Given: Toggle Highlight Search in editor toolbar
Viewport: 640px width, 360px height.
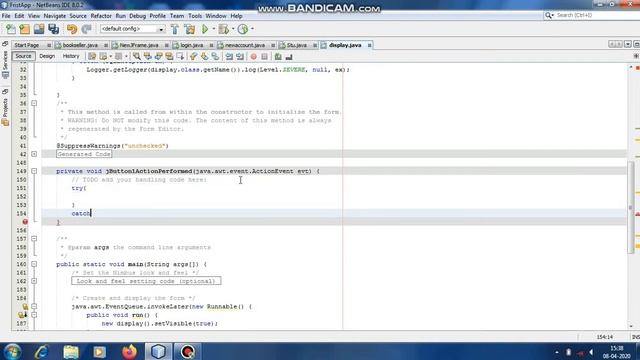Looking at the screenshot, I should (x=169, y=56).
